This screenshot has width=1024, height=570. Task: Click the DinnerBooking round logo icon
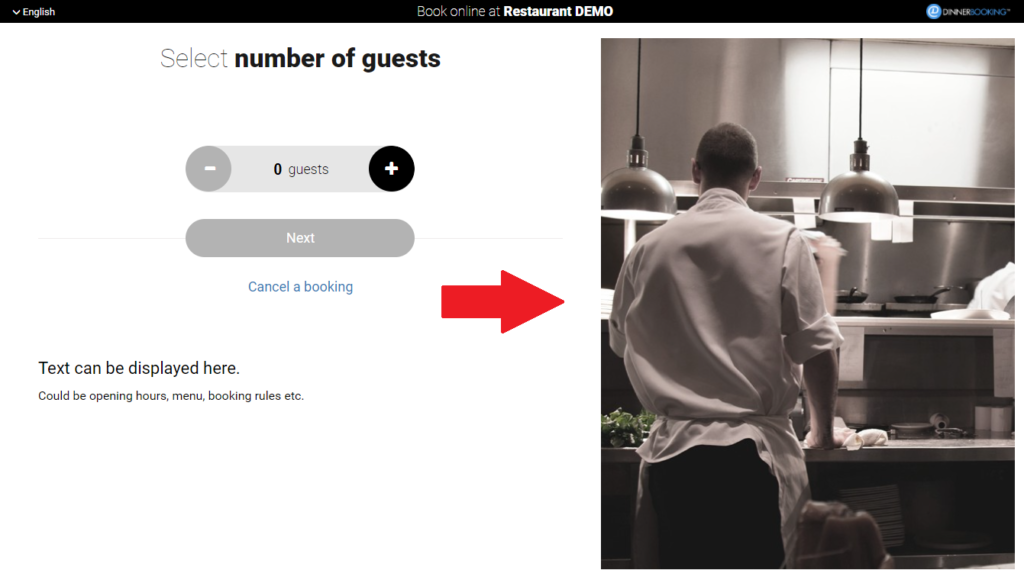click(x=933, y=11)
